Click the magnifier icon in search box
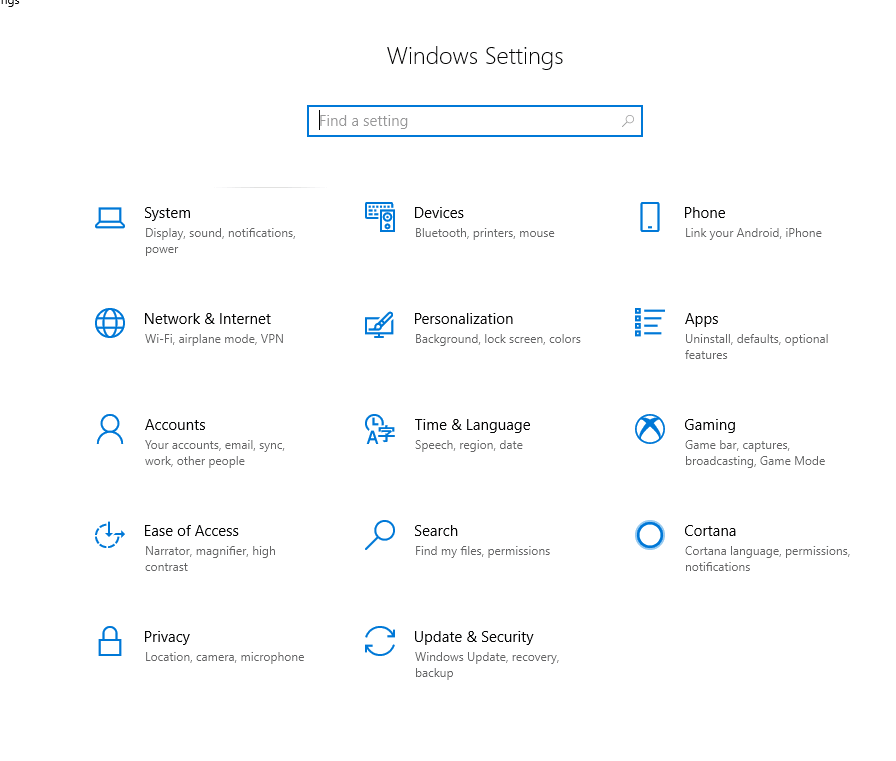 [x=628, y=121]
